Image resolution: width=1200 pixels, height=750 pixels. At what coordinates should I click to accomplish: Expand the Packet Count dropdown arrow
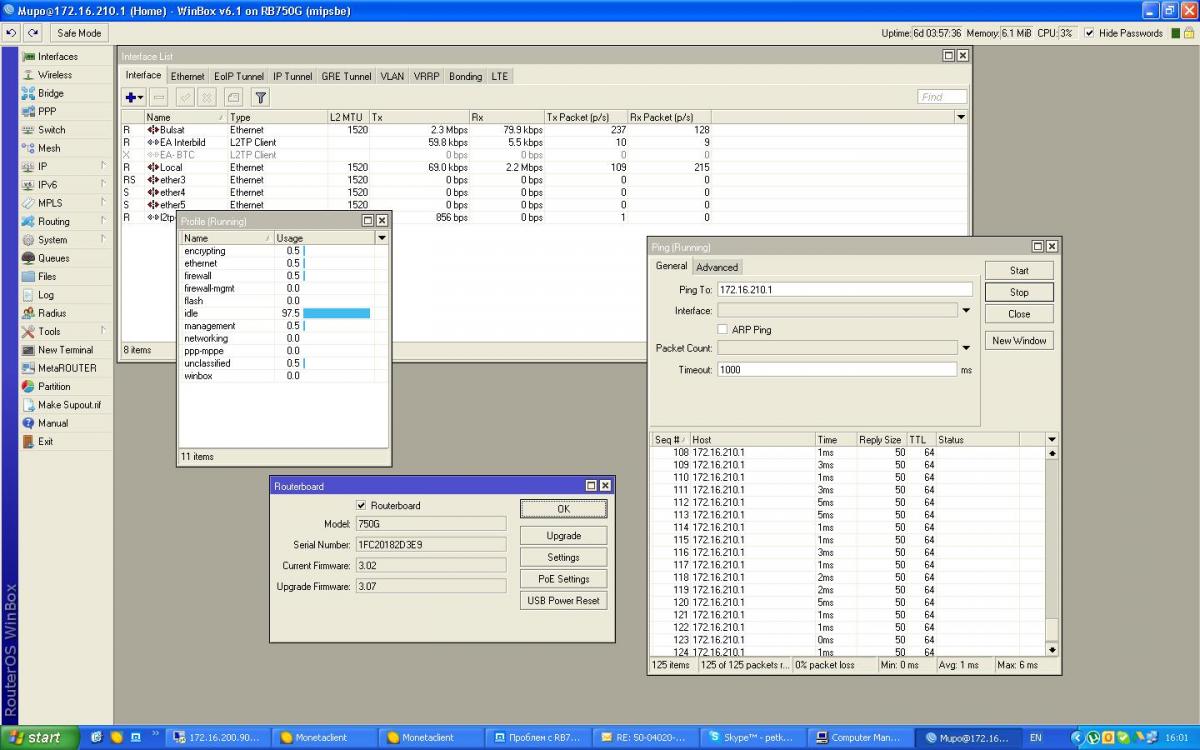pos(966,348)
